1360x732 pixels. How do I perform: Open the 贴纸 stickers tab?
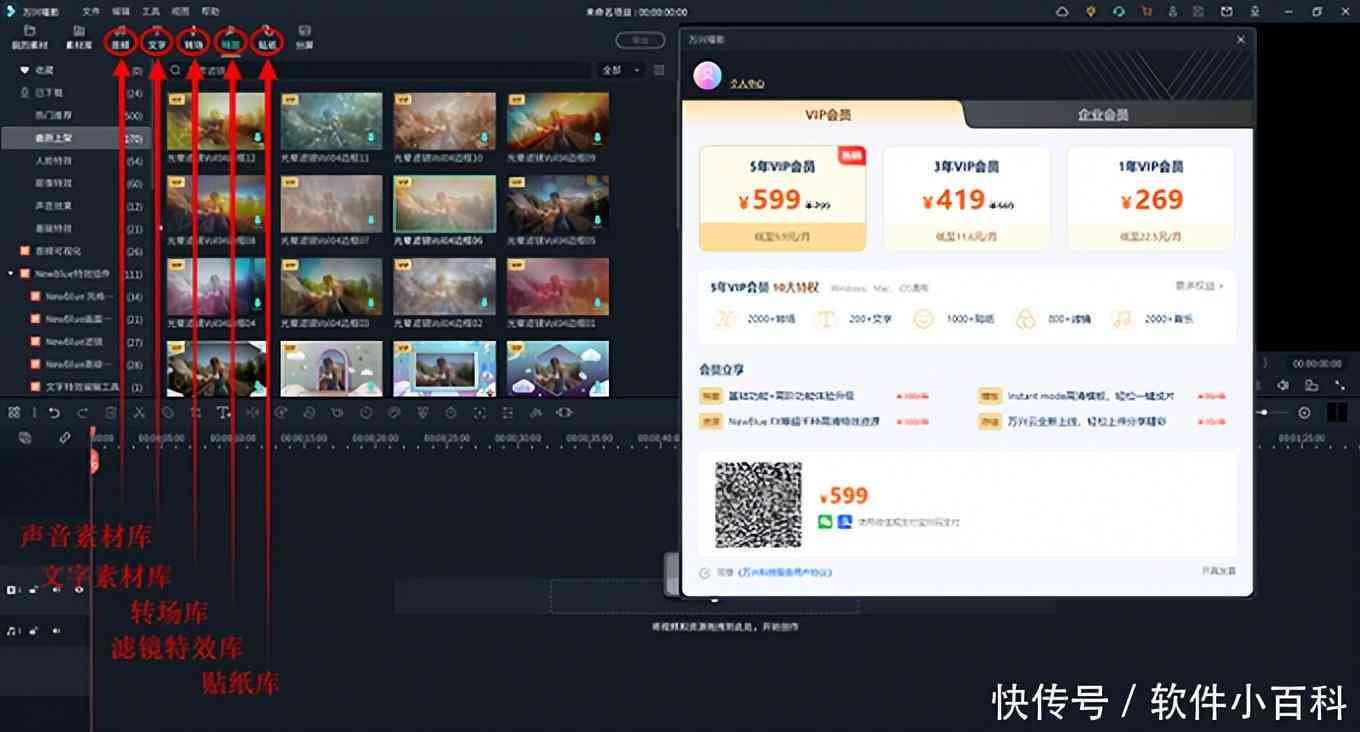coord(267,38)
